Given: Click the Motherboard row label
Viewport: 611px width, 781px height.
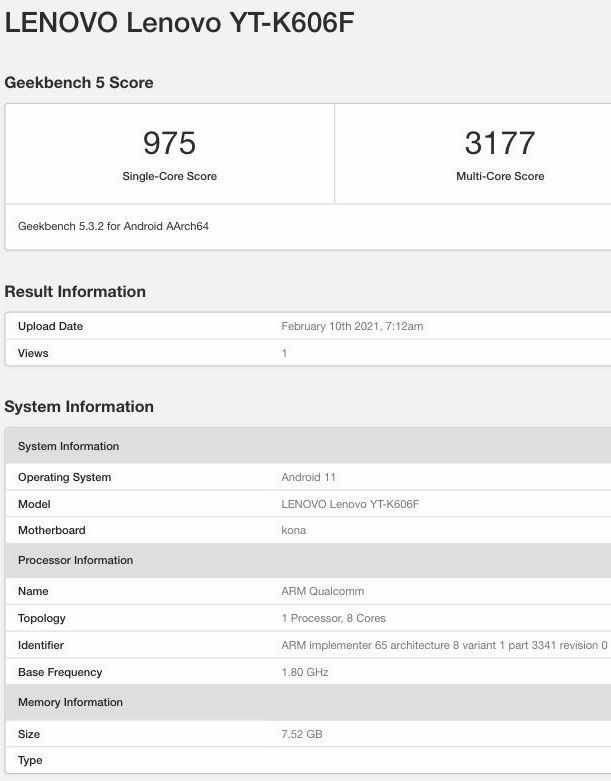Looking at the screenshot, I should point(51,530).
